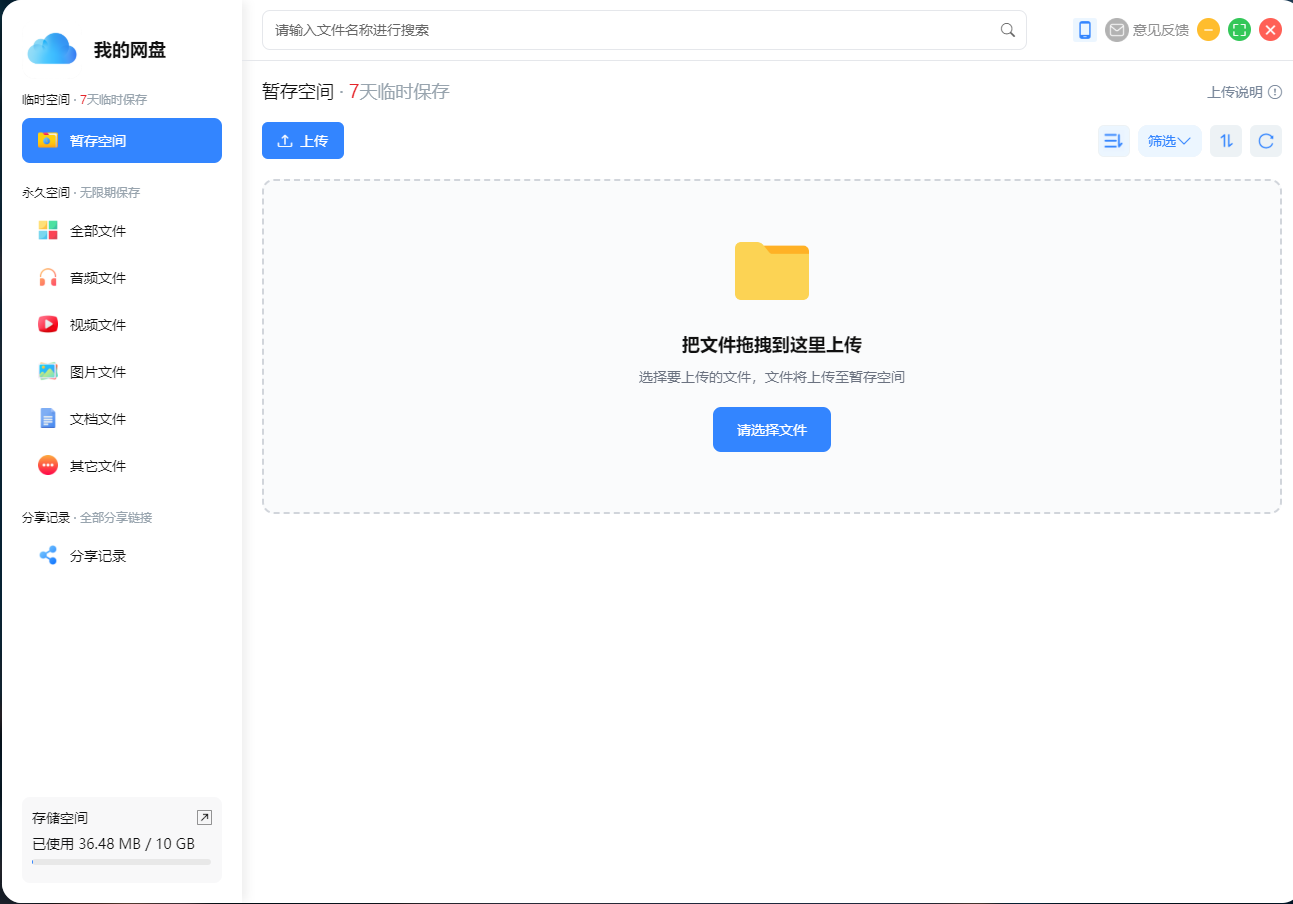Click the refresh icon
Image resolution: width=1293 pixels, height=904 pixels.
(x=1266, y=141)
